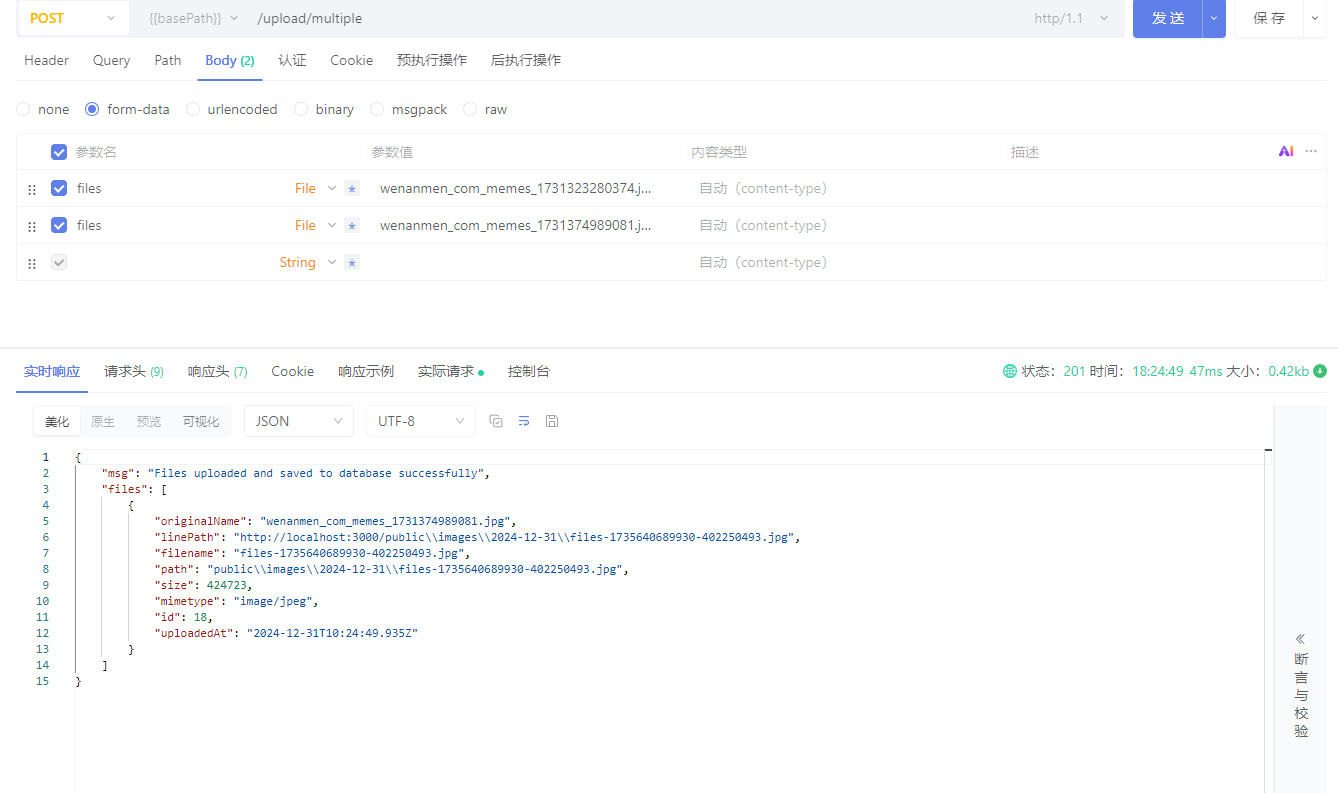Image resolution: width=1338 pixels, height=793 pixels.
Task: Open the 实际请求 tab
Action: (451, 371)
